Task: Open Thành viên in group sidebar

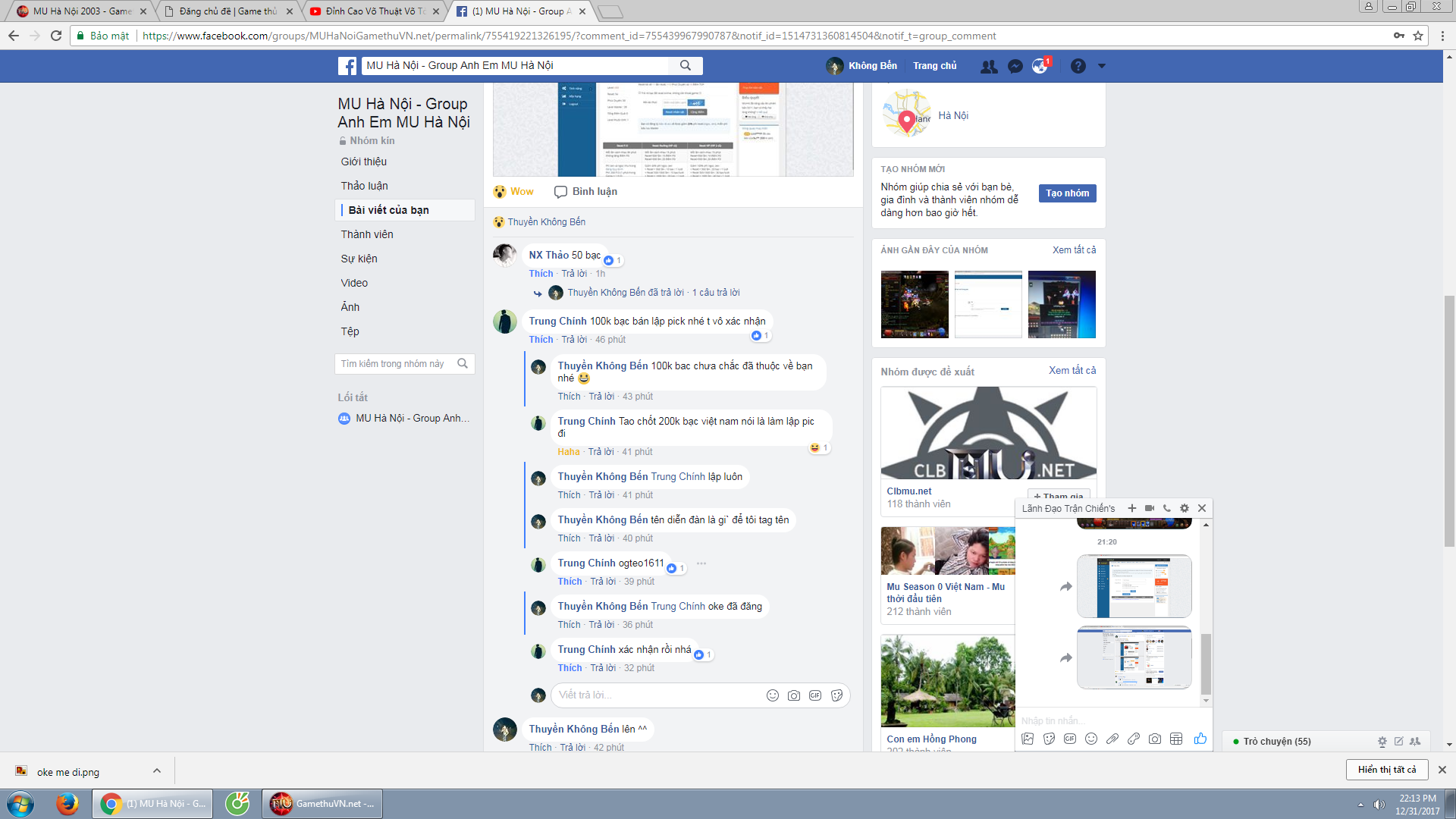Action: click(x=367, y=234)
